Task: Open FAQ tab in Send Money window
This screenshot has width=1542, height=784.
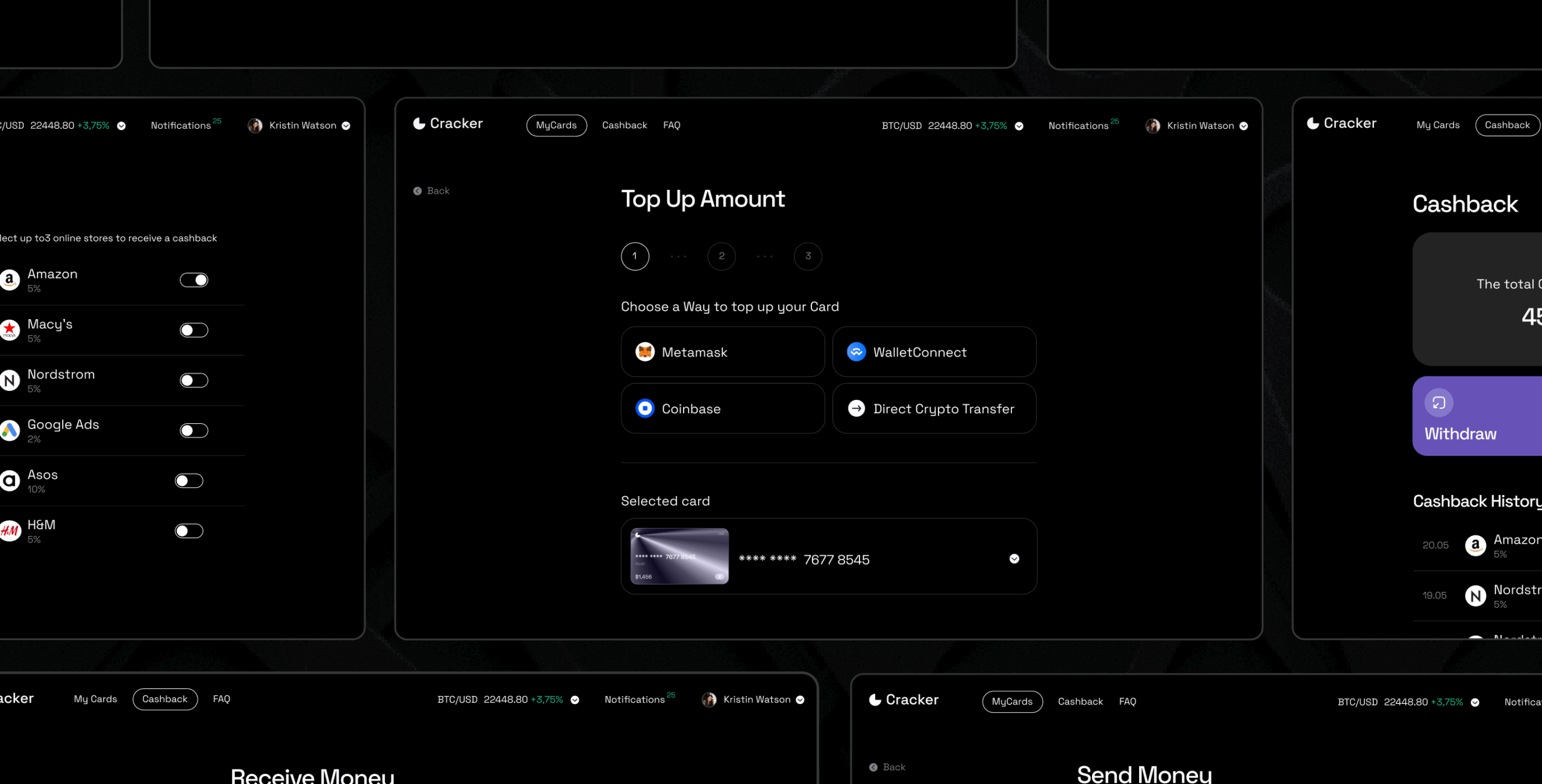Action: (1128, 702)
